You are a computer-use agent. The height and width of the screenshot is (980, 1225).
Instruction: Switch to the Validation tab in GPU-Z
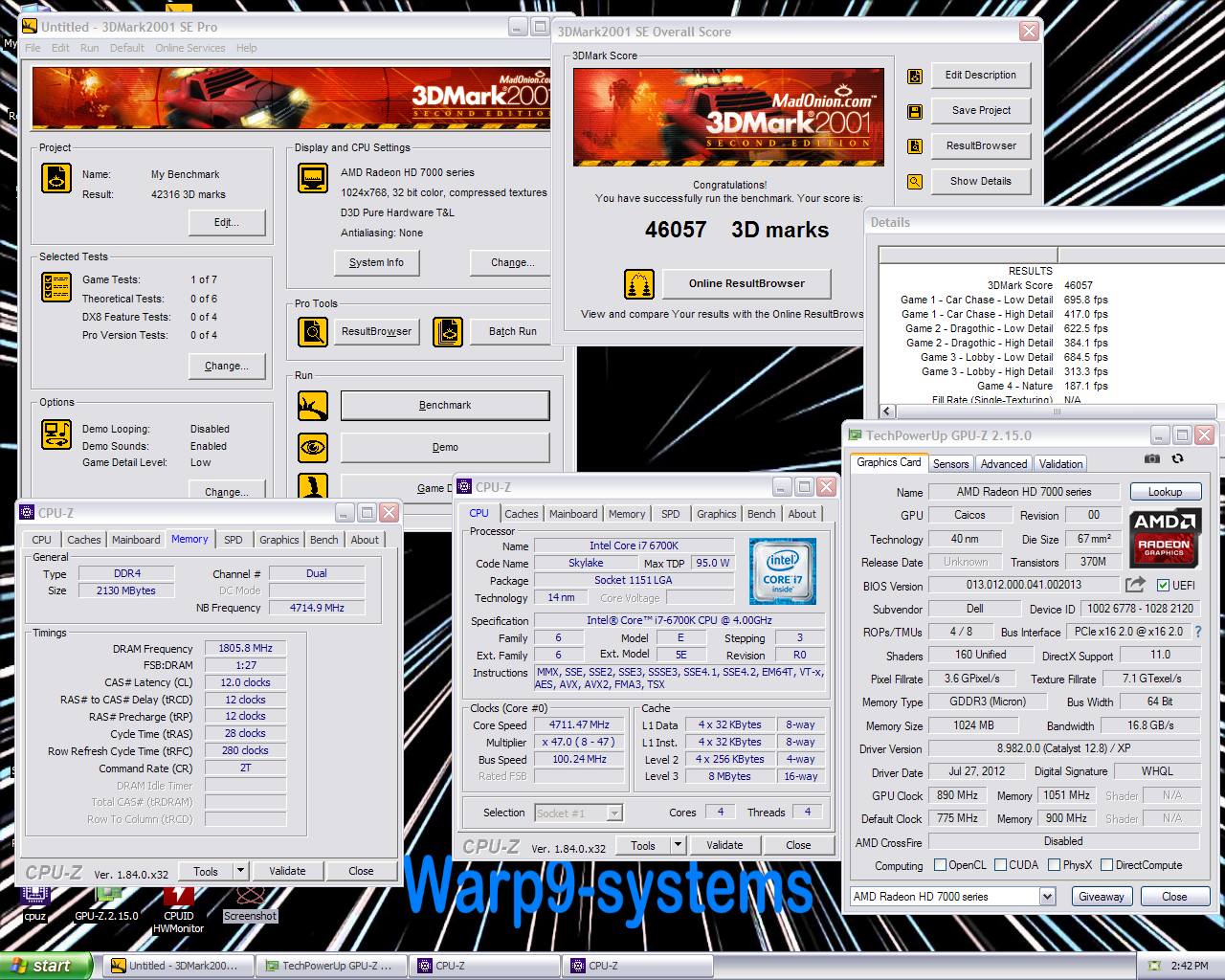[1061, 464]
